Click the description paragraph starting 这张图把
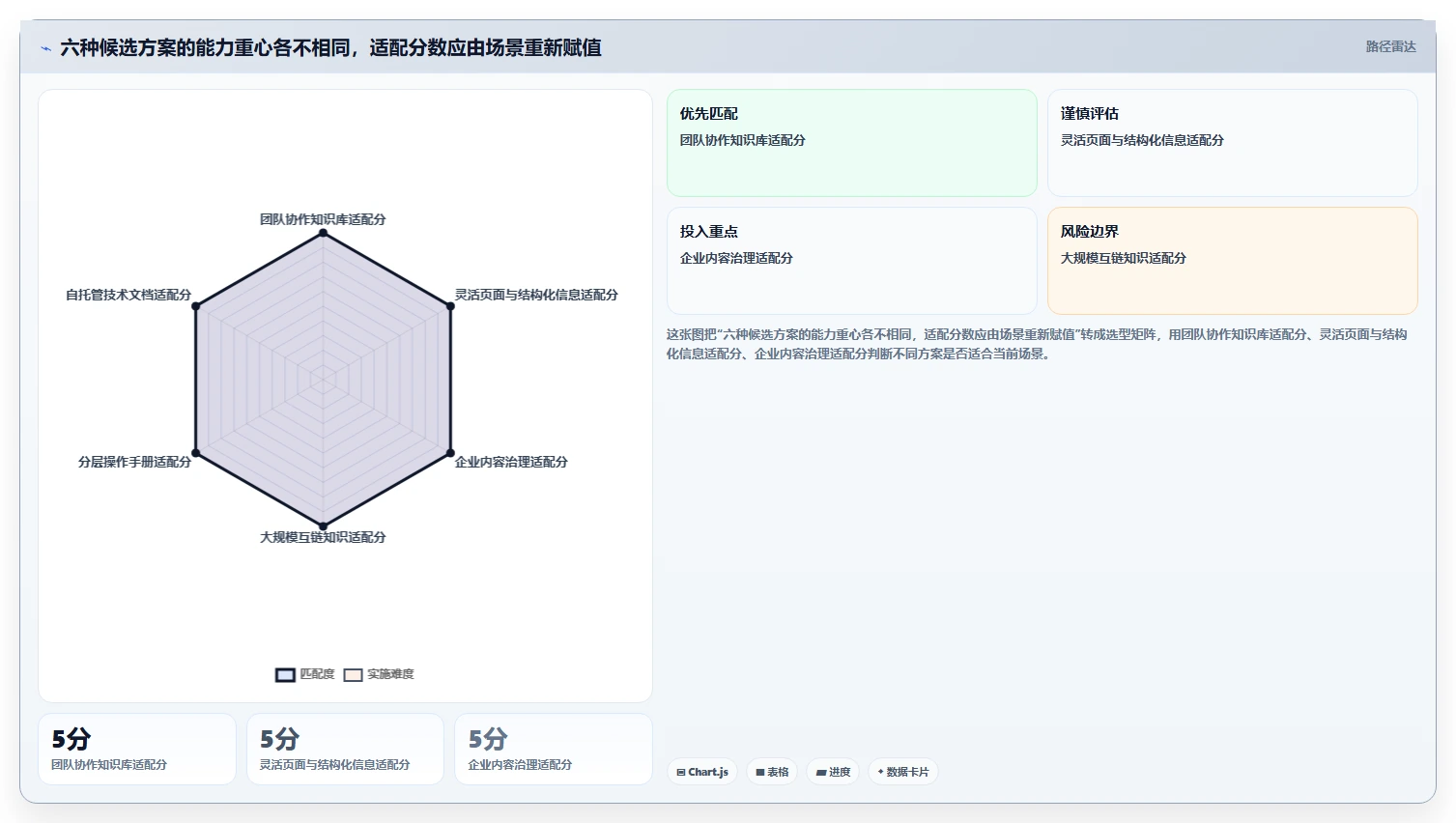 click(x=1037, y=344)
